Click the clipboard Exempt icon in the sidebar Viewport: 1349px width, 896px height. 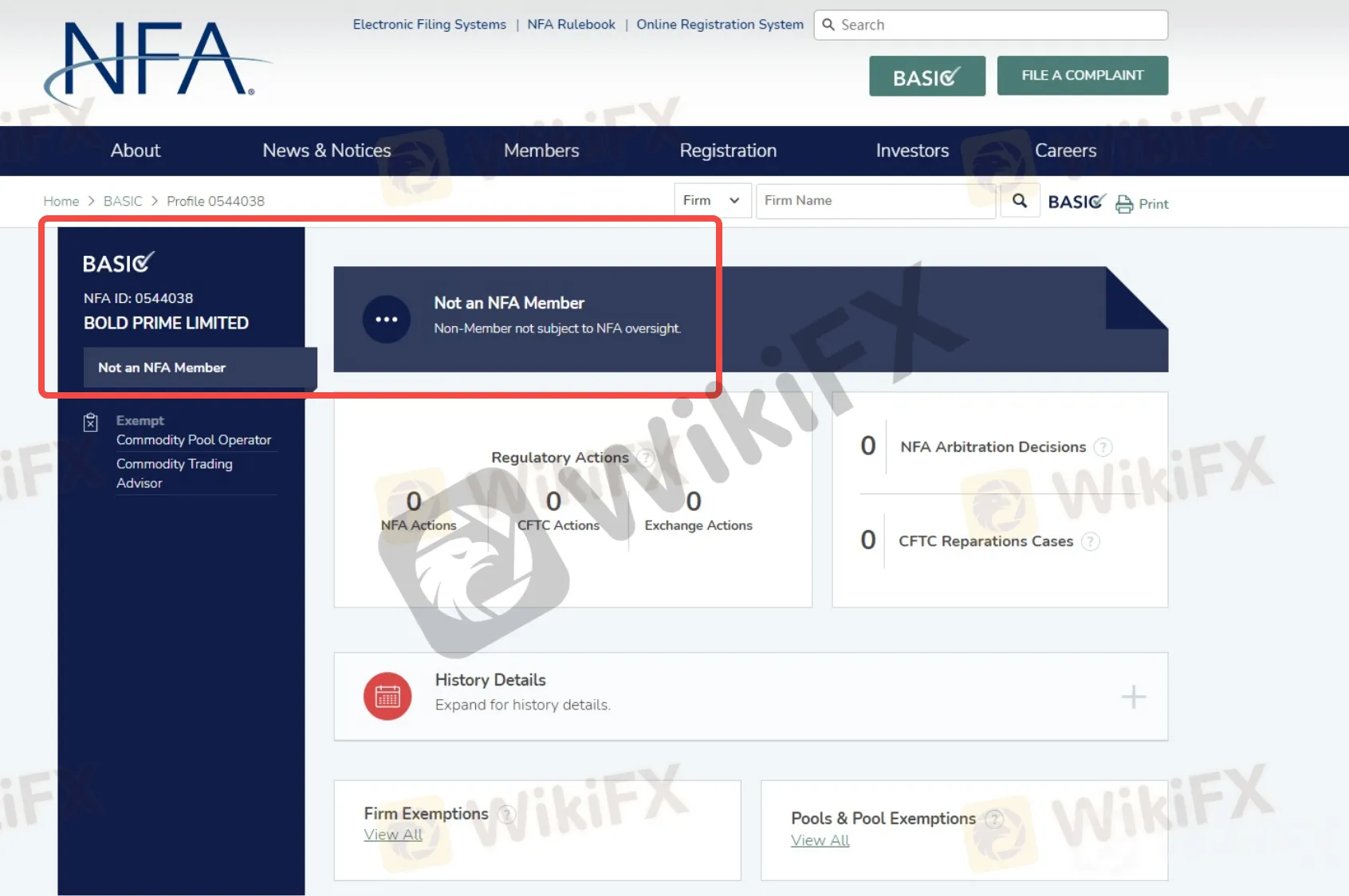tap(91, 422)
